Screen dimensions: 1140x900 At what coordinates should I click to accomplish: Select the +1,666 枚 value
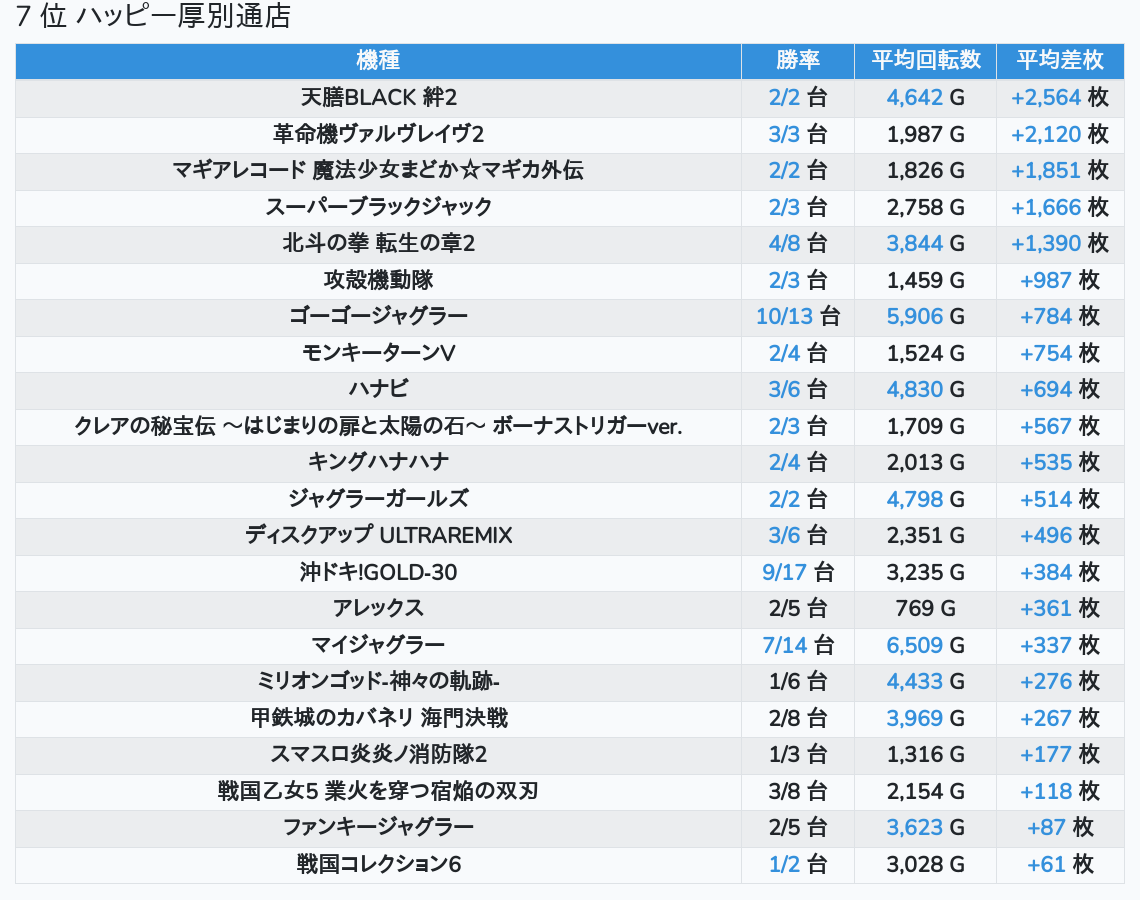[x=1060, y=207]
